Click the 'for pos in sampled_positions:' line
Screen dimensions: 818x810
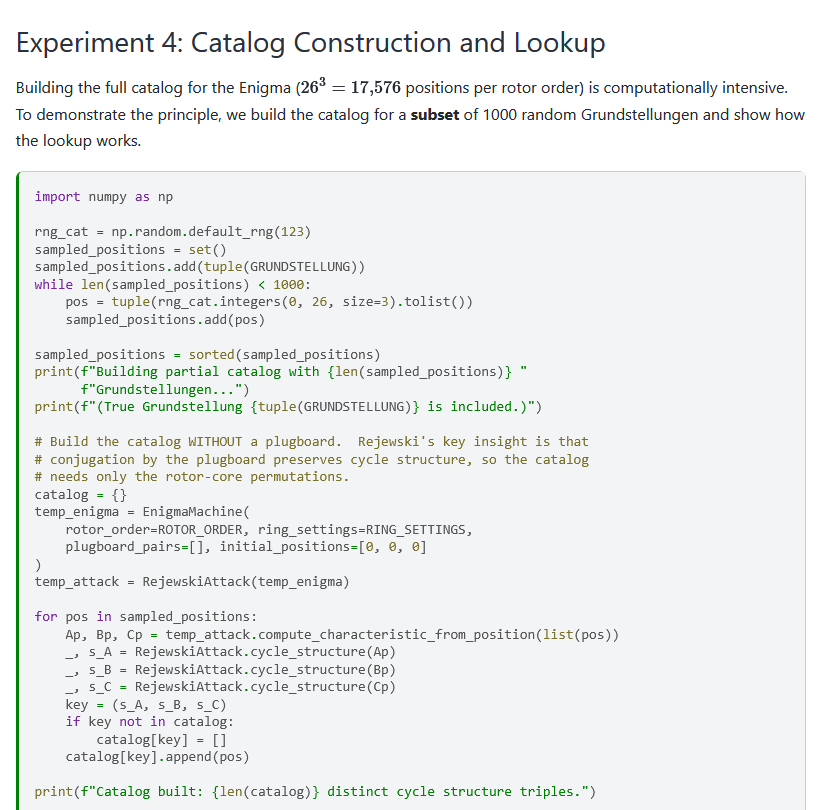point(146,616)
